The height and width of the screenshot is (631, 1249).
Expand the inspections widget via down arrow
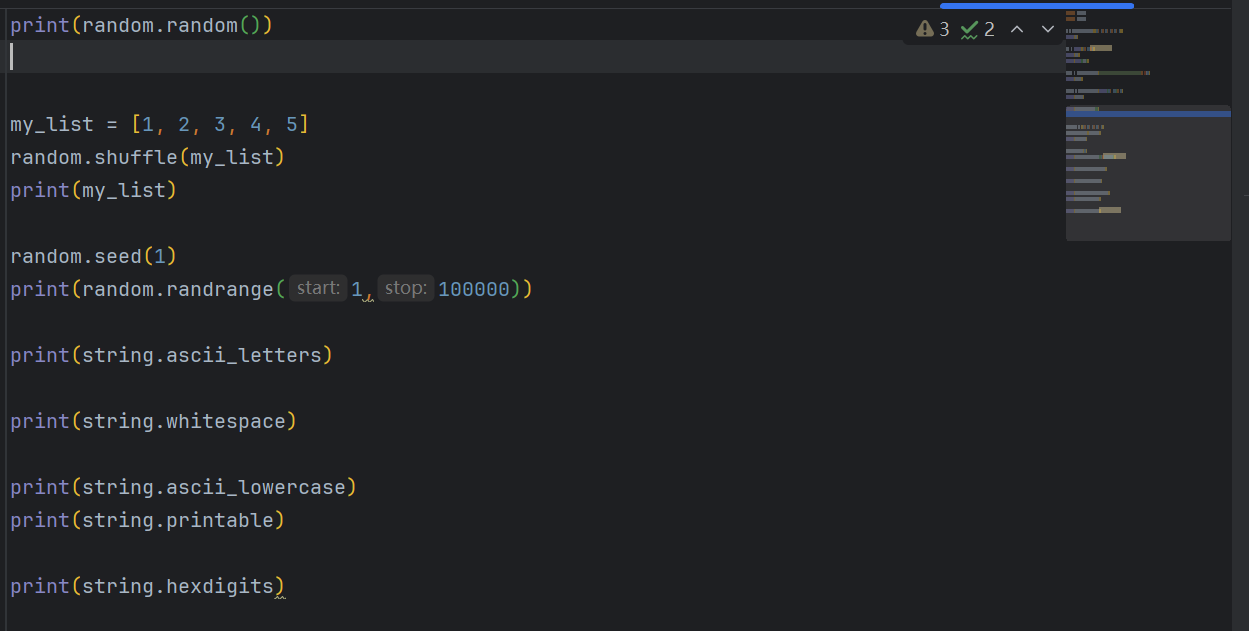(1047, 29)
